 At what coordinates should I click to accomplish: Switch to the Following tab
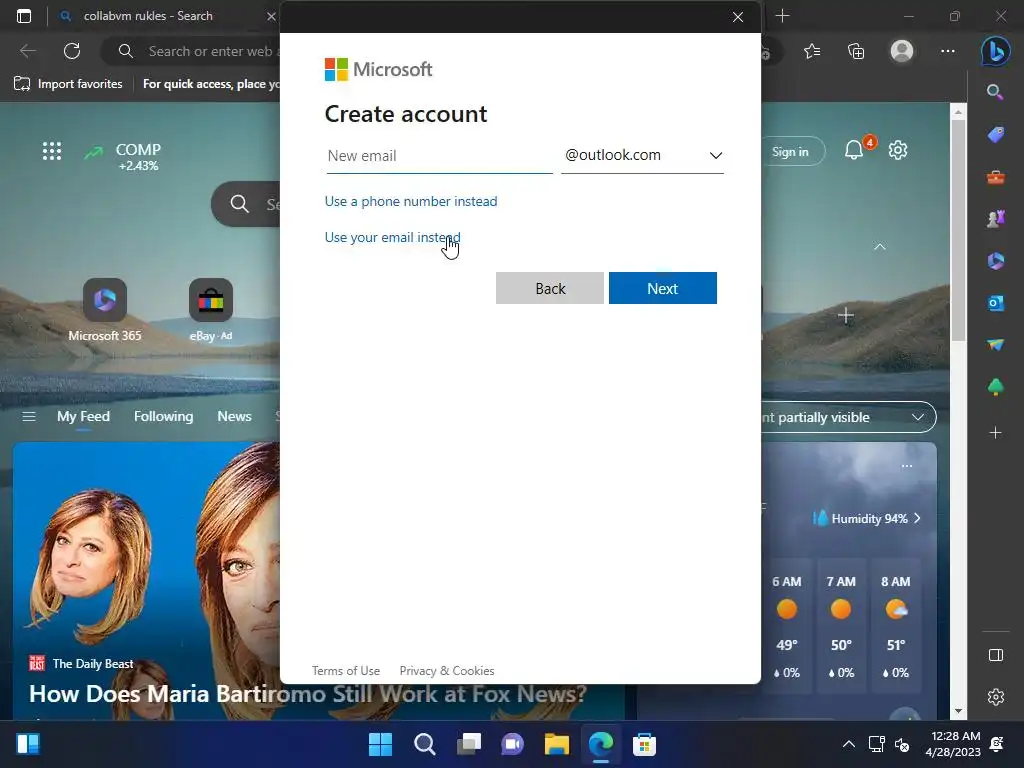click(163, 417)
